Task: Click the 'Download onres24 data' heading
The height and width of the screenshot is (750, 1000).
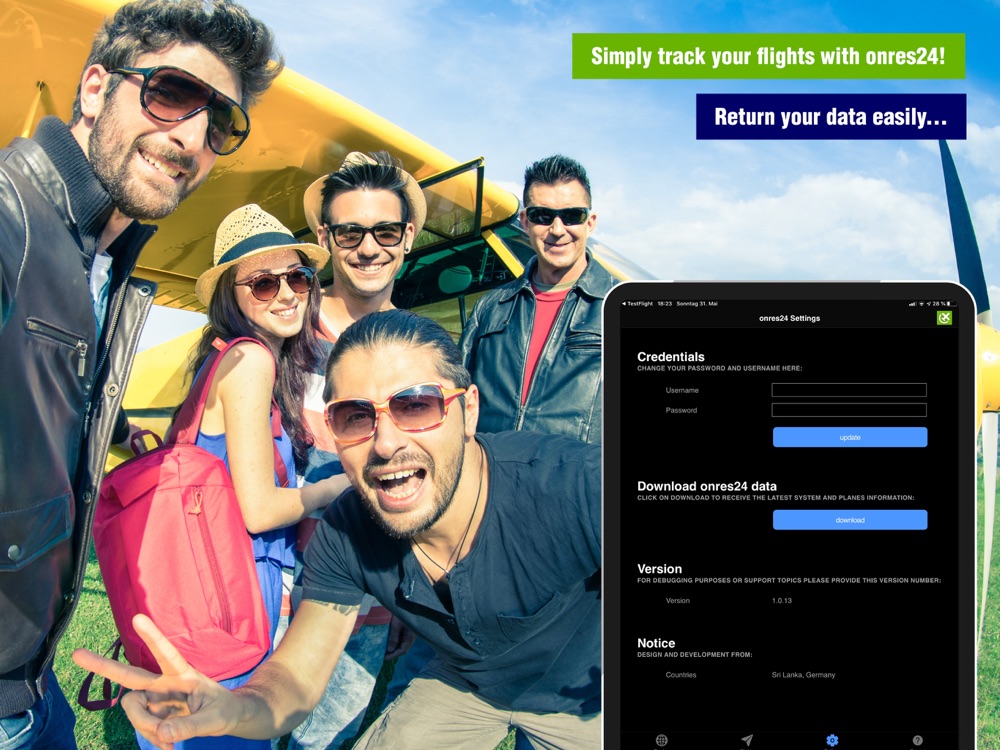Action: 707,486
